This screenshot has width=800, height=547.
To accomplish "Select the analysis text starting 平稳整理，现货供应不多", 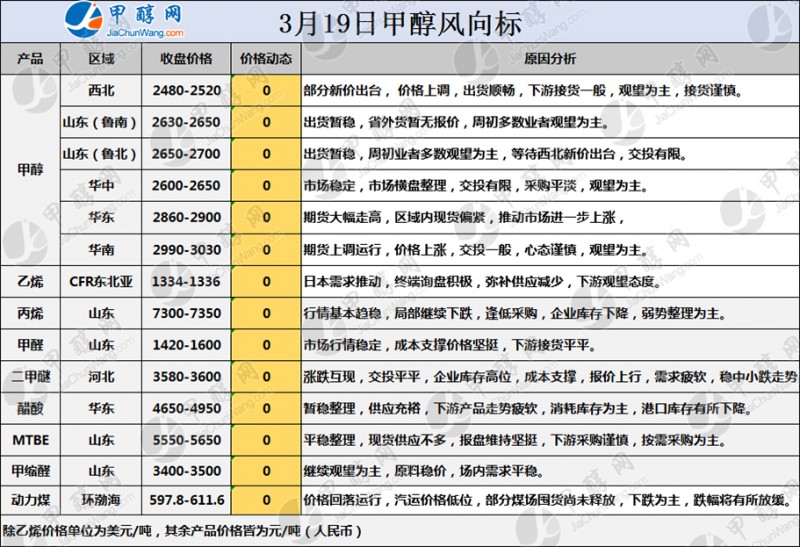I will tap(515, 440).
